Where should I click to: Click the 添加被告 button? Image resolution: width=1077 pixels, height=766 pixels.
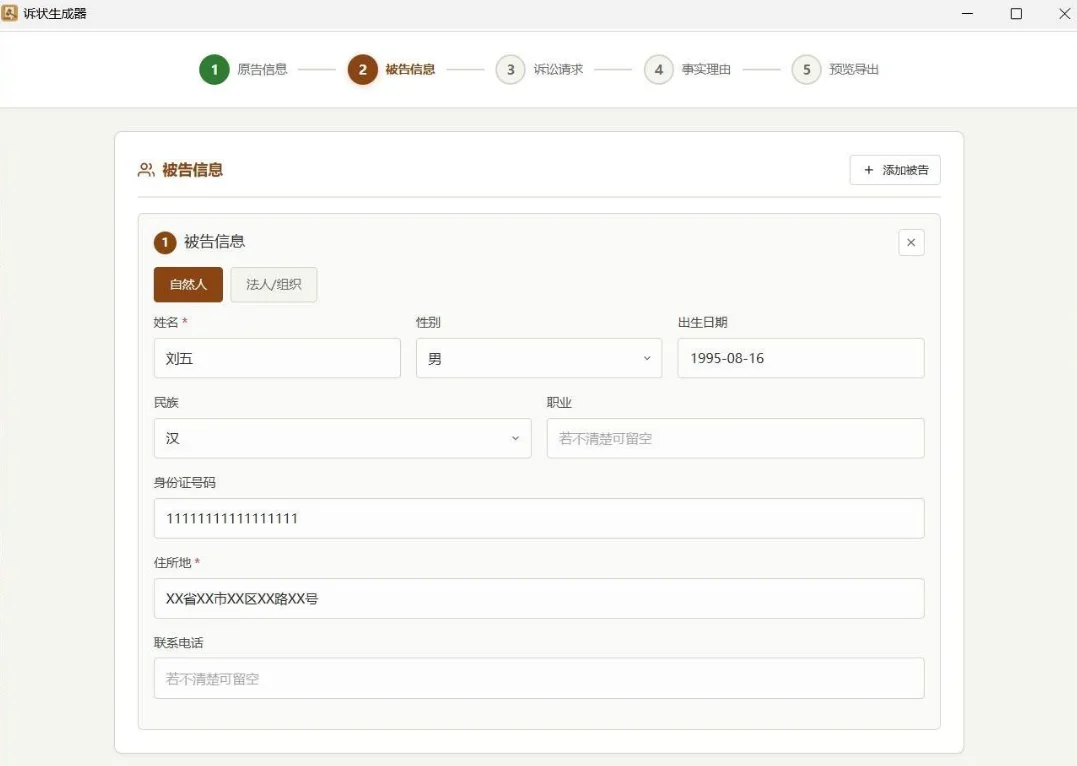tap(895, 170)
